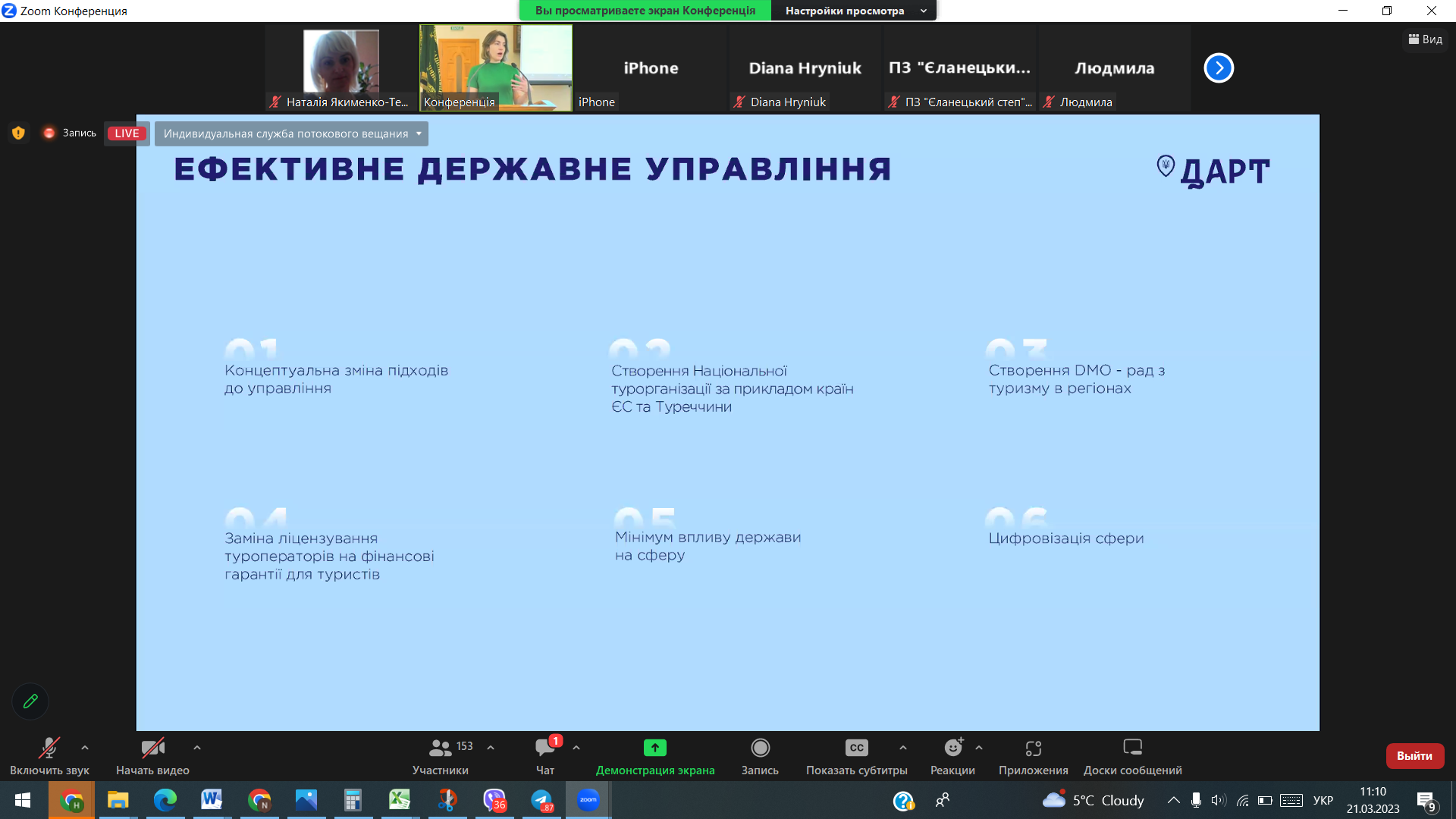Open the Chat icon with notification
Image resolution: width=1456 pixels, height=819 pixels.
pos(545,748)
